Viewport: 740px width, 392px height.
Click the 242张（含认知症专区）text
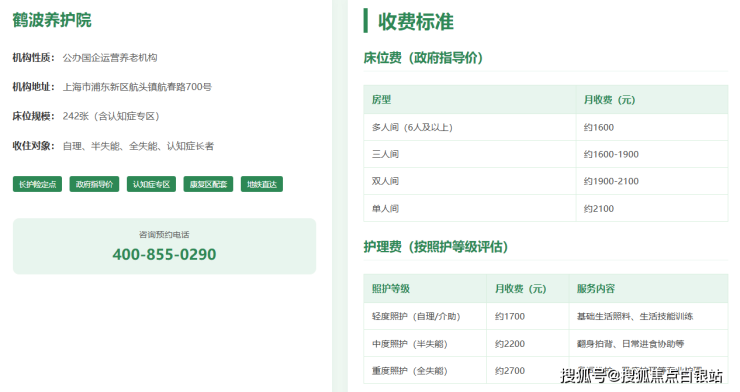pos(111,116)
